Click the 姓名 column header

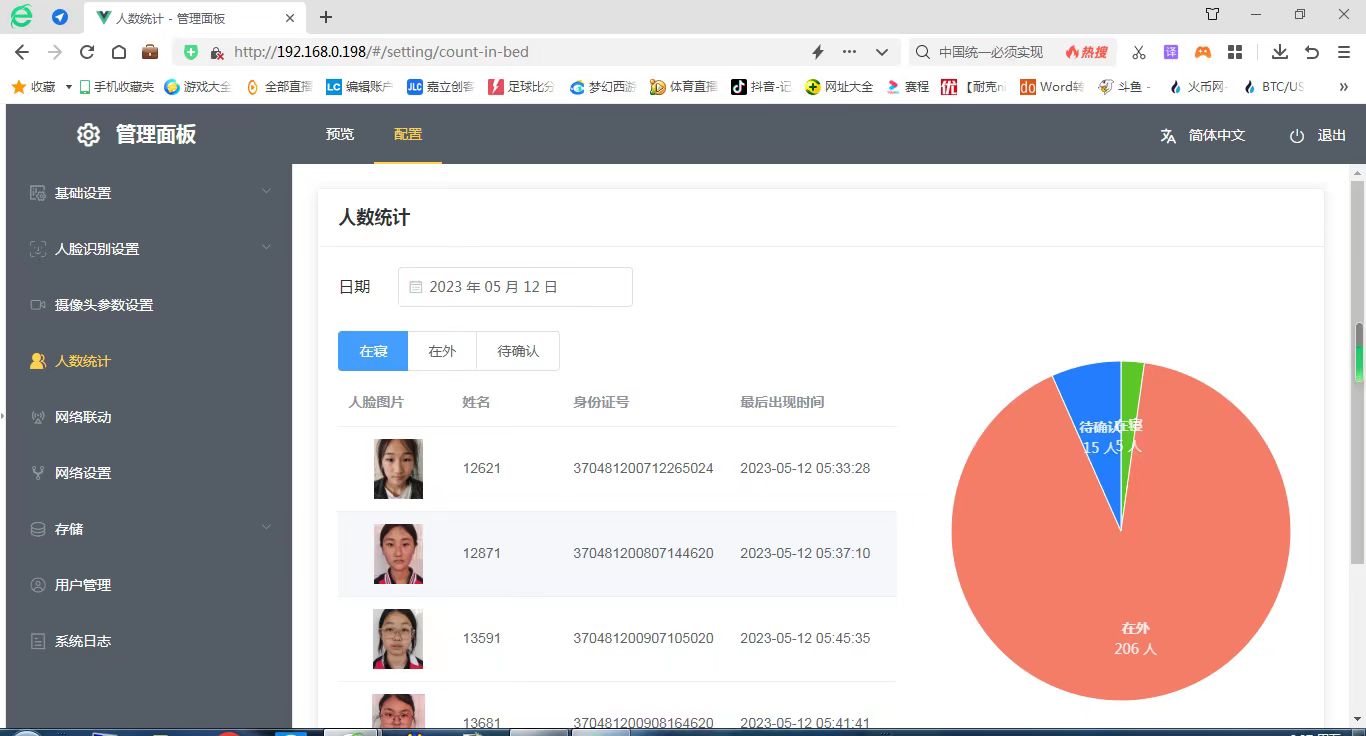pos(476,402)
